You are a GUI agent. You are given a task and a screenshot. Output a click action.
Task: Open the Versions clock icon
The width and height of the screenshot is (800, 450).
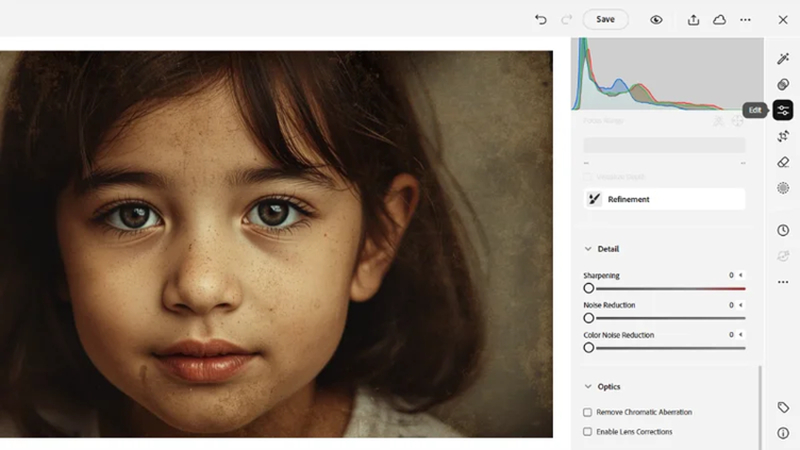coord(783,230)
